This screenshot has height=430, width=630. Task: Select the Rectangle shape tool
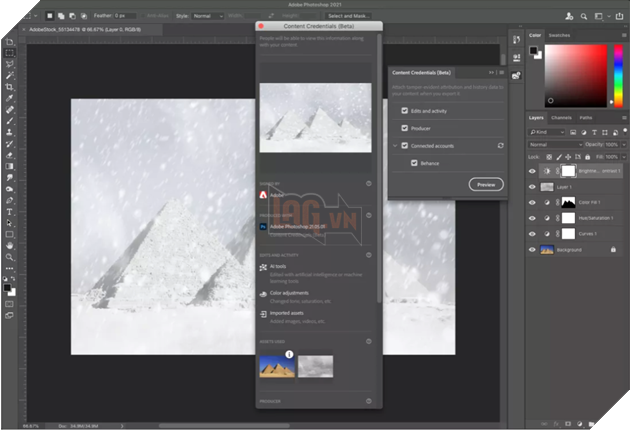pyautogui.click(x=10, y=234)
